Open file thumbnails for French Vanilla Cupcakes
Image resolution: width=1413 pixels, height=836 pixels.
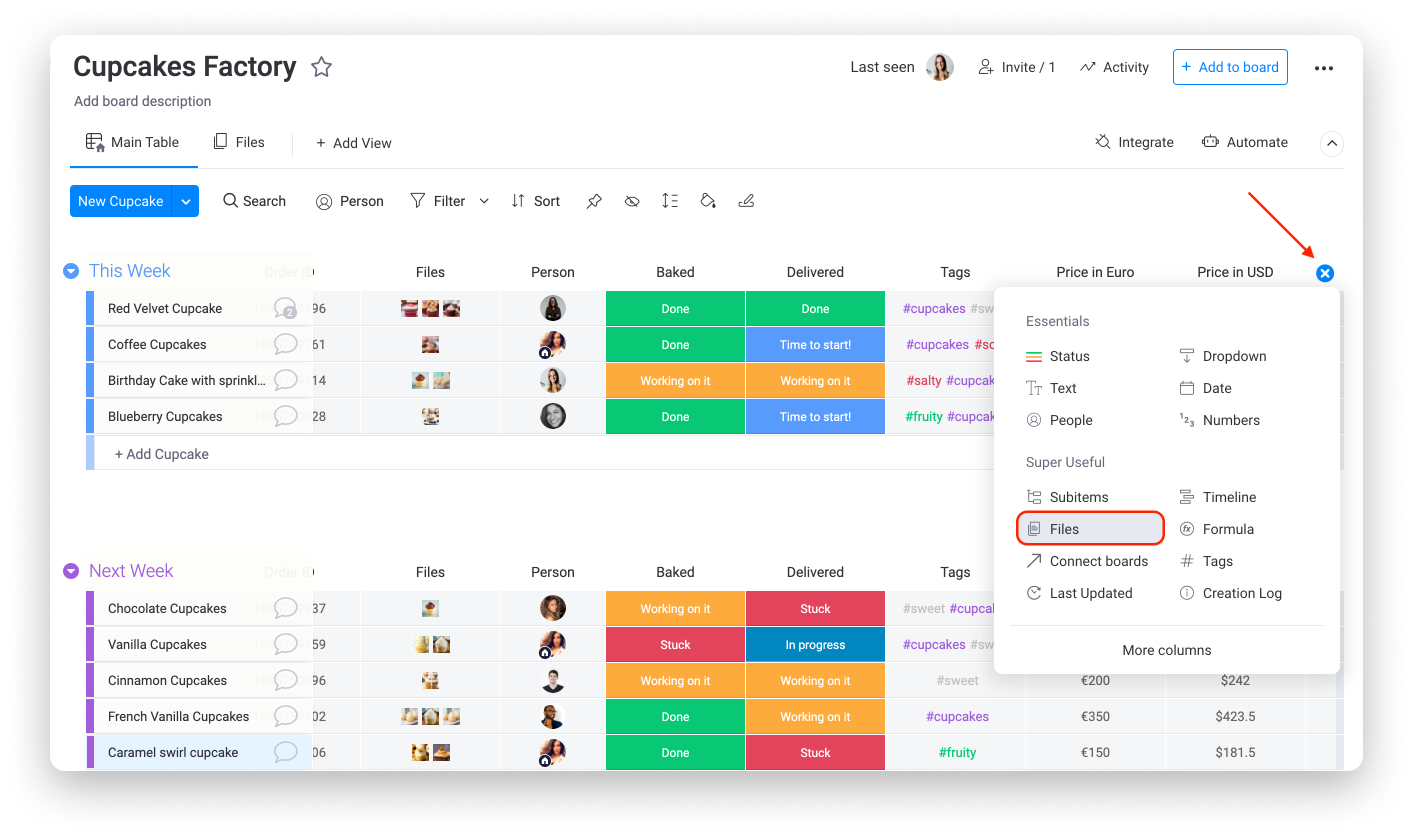(x=430, y=716)
